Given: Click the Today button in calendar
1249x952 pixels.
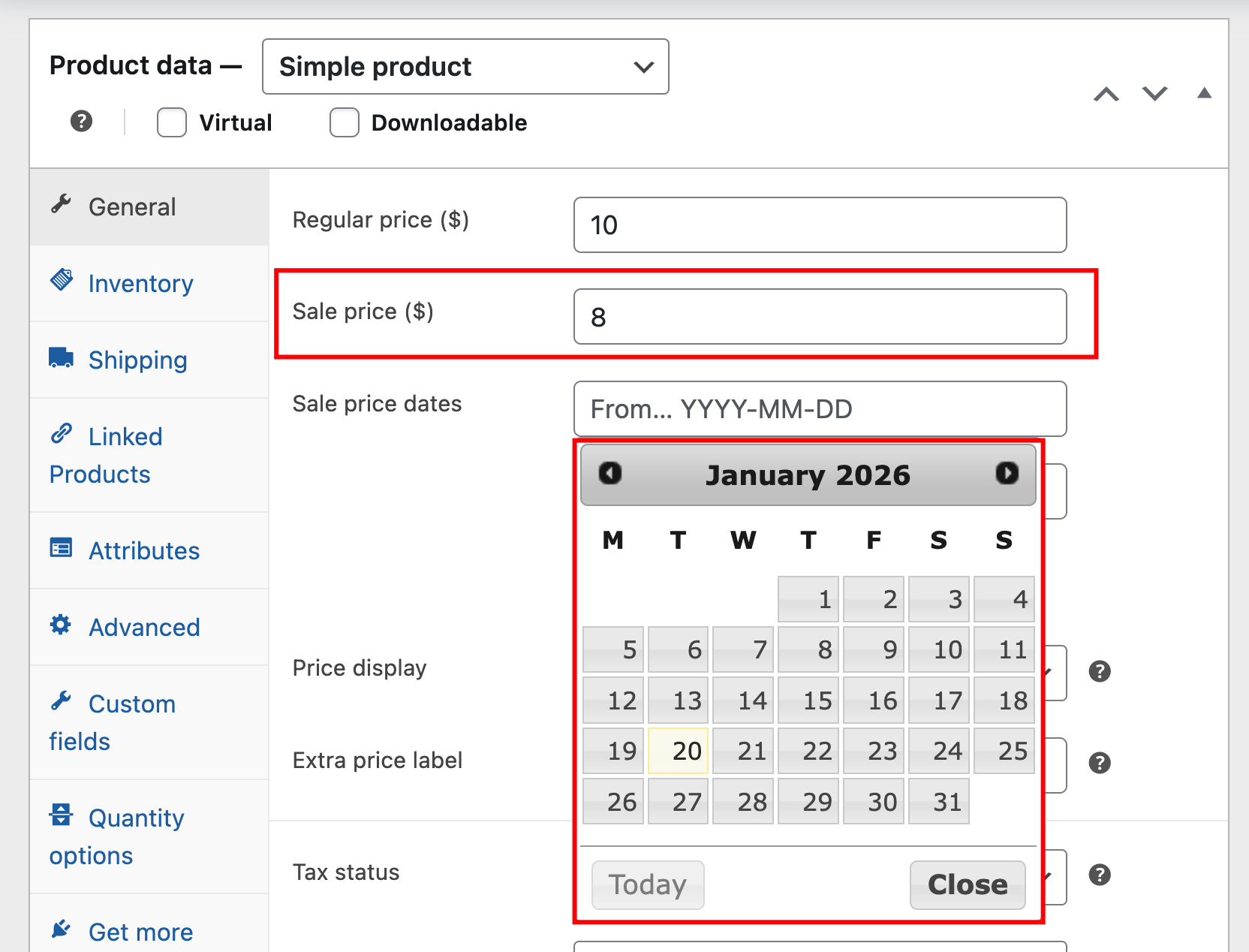Looking at the screenshot, I should pyautogui.click(x=648, y=884).
